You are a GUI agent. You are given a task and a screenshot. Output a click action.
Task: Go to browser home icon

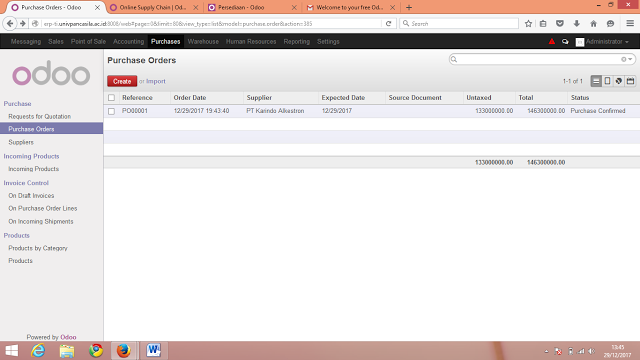pos(593,24)
